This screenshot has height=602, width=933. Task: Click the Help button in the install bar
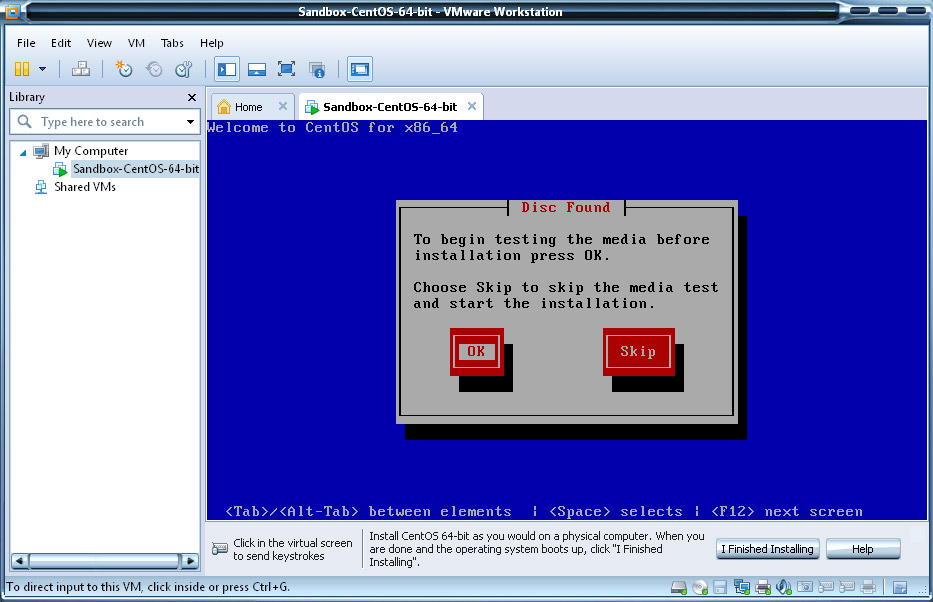(863, 548)
